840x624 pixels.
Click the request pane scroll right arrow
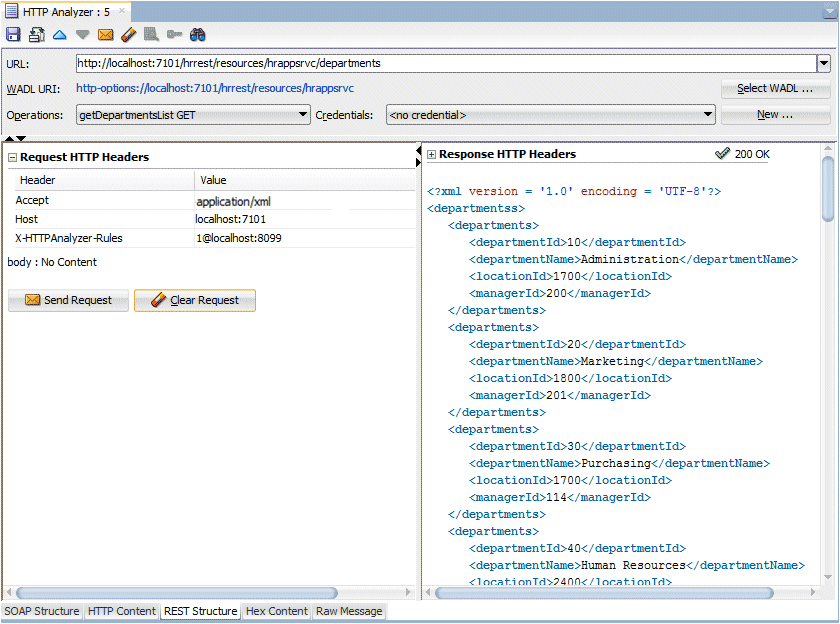409,592
